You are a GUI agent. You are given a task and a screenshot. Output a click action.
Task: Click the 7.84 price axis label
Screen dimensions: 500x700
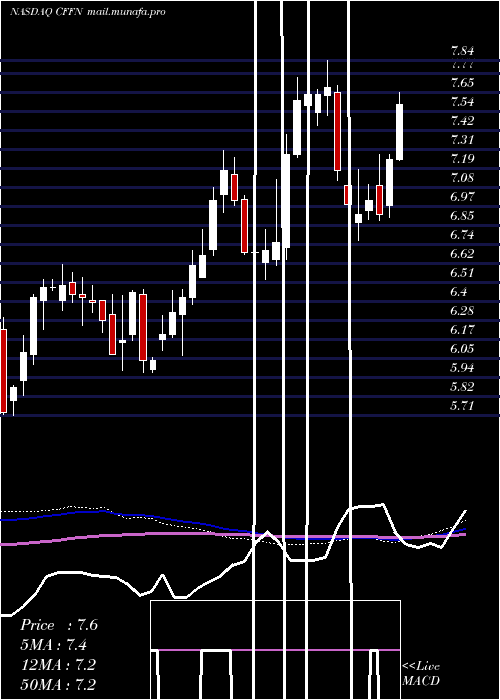462,50
